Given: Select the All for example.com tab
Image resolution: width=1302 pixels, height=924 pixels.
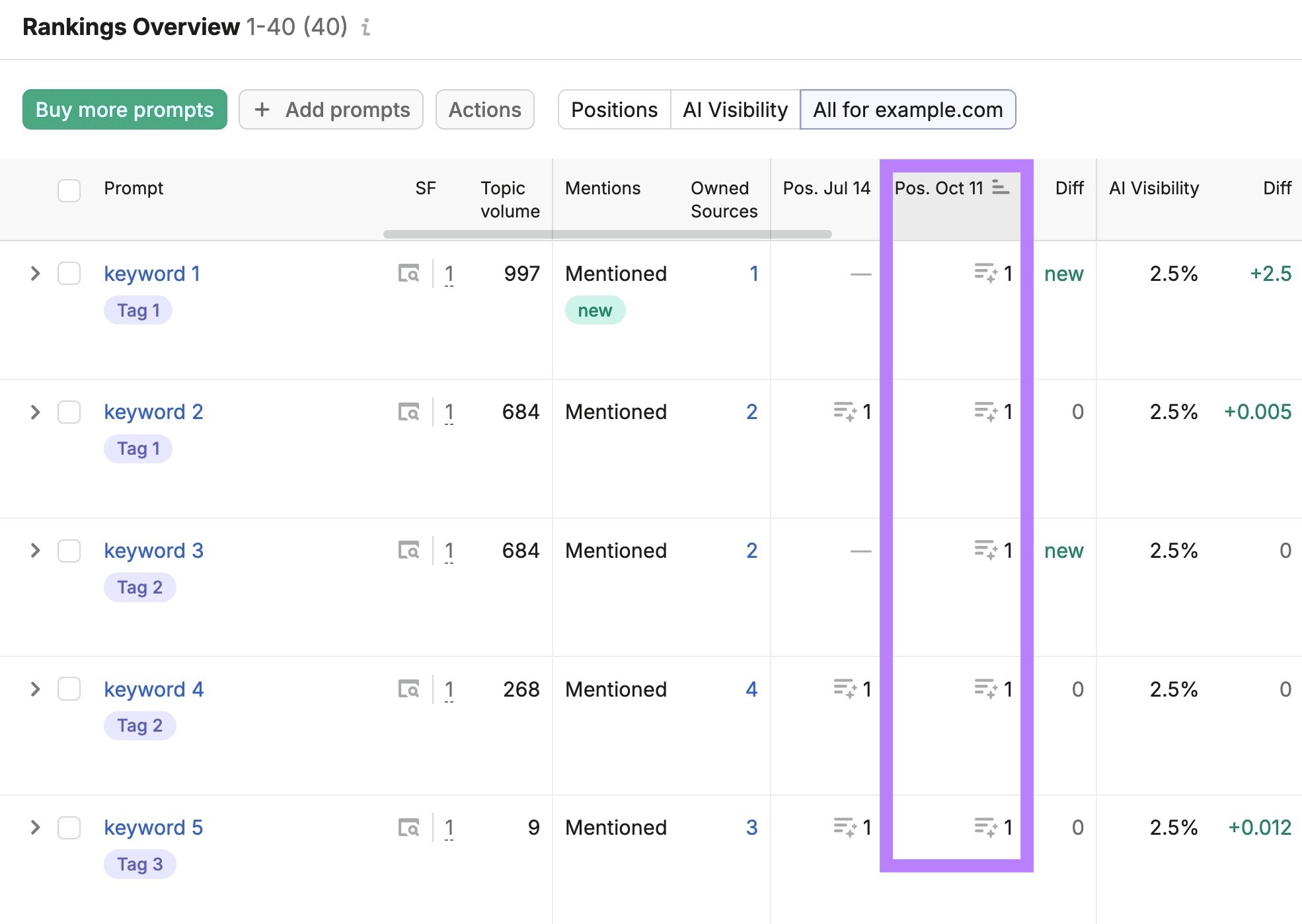Looking at the screenshot, I should click(907, 109).
